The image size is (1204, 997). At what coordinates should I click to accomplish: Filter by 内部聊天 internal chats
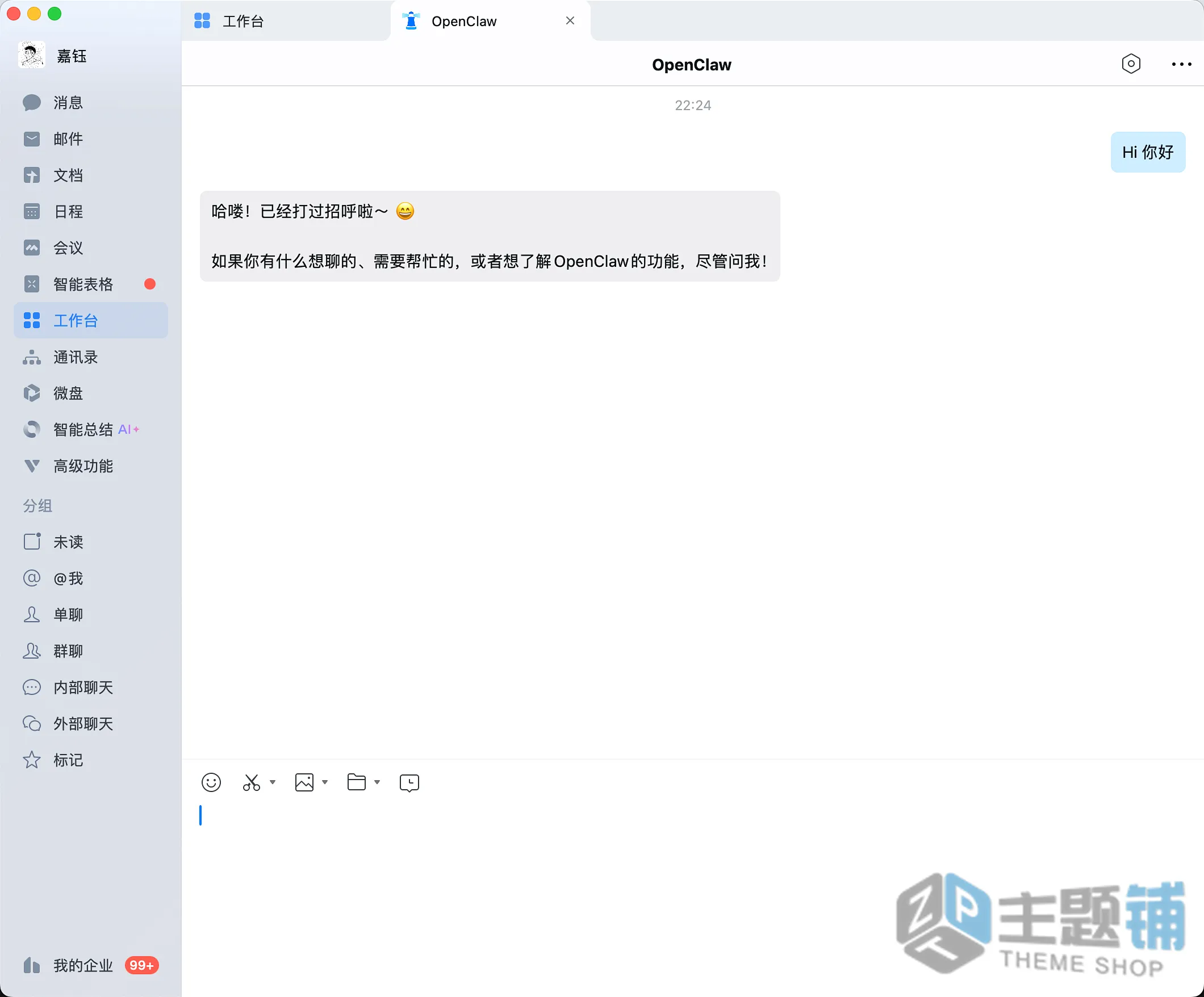[x=91, y=688]
